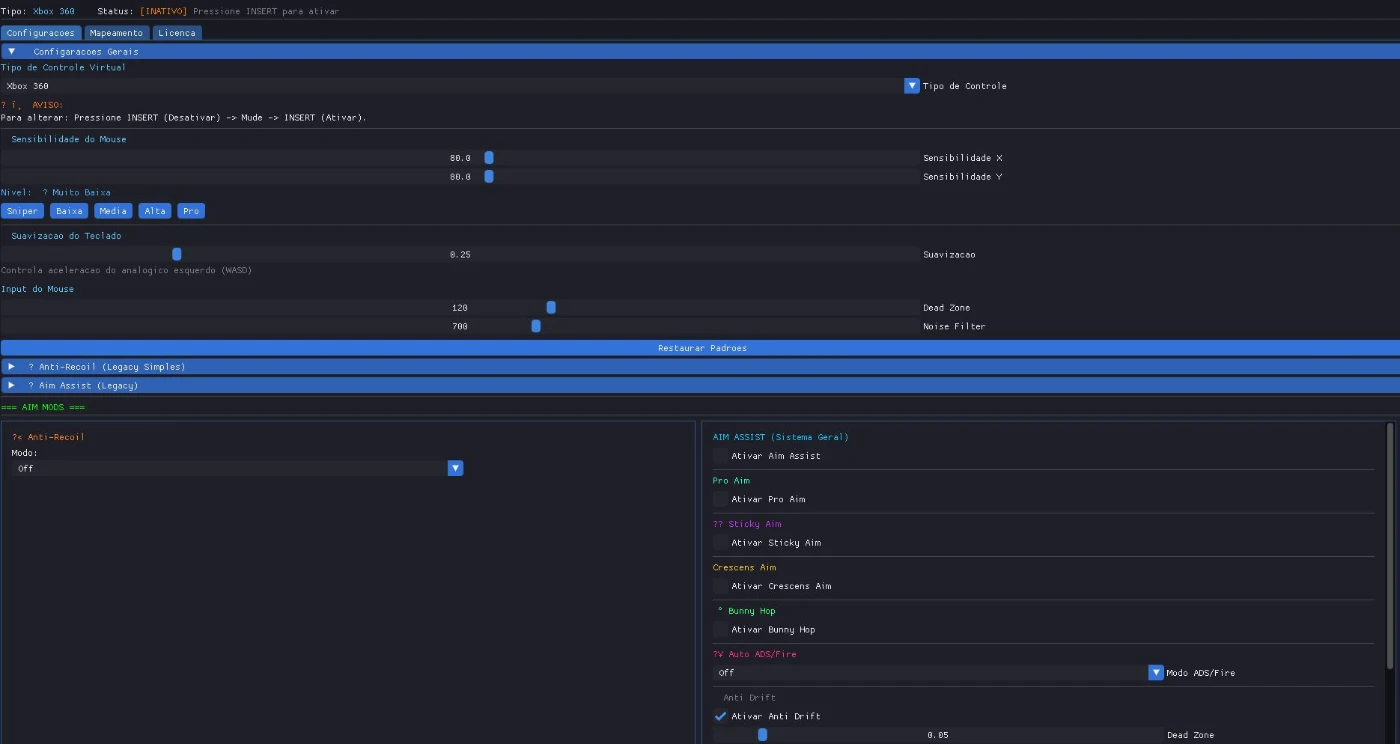Enable the Ativar Pro Aim checkbox
The width and height of the screenshot is (1400, 744).
pyautogui.click(x=720, y=499)
